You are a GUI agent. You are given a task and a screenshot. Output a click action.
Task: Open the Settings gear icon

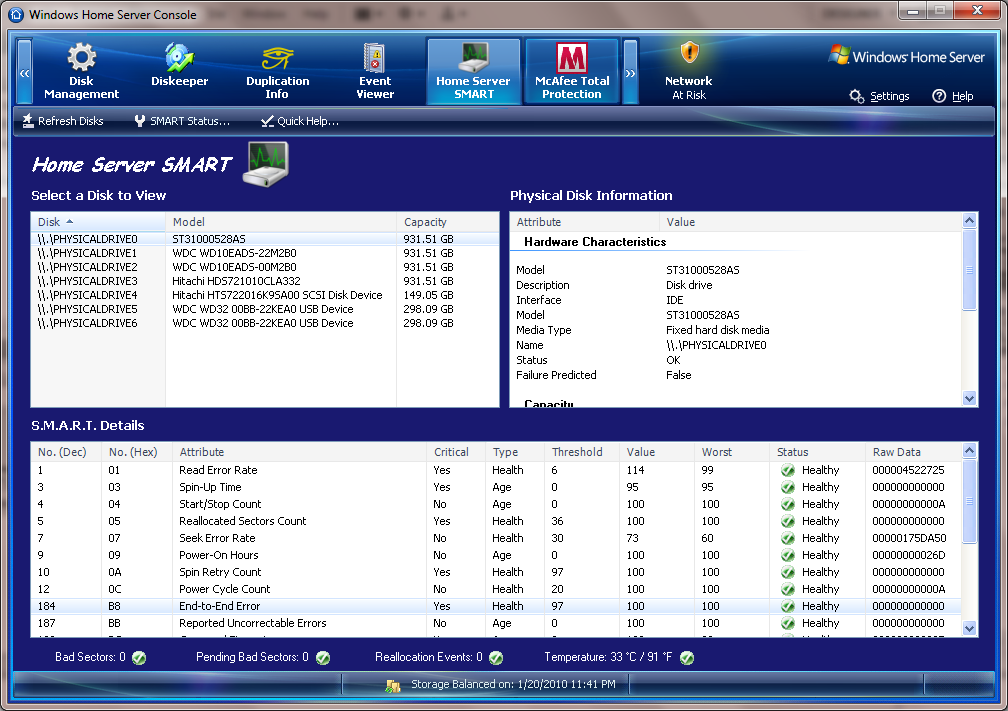click(856, 96)
